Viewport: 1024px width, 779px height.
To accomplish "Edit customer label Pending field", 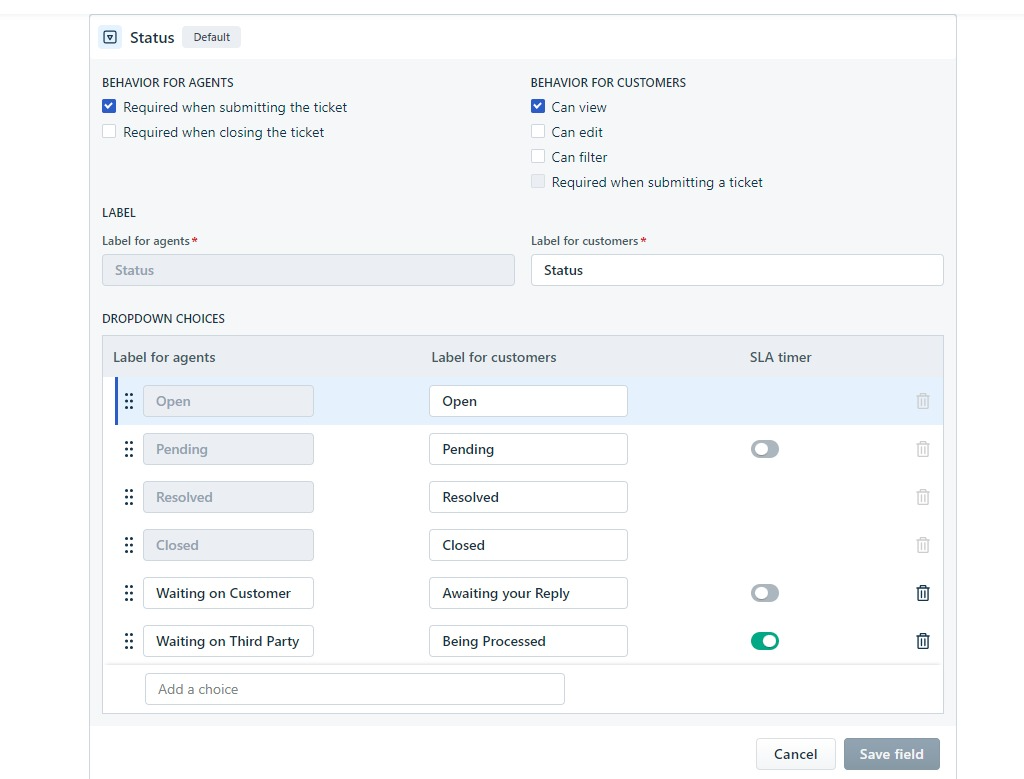I will 528,449.
